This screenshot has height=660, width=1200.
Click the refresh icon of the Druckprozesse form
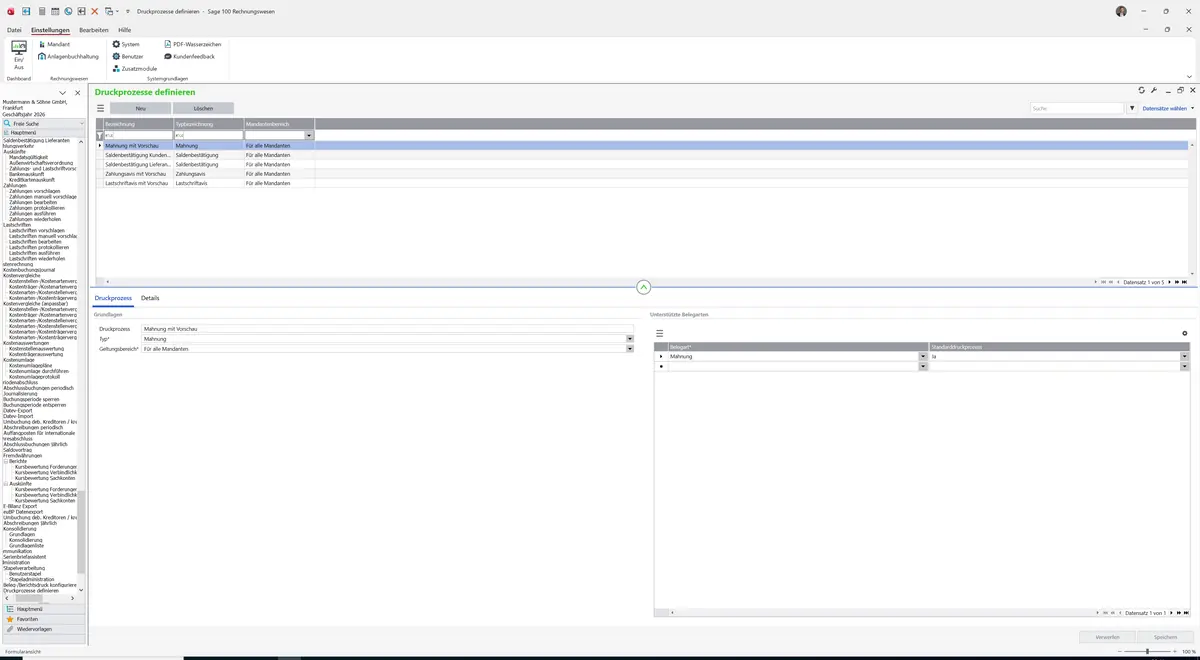coord(1142,90)
